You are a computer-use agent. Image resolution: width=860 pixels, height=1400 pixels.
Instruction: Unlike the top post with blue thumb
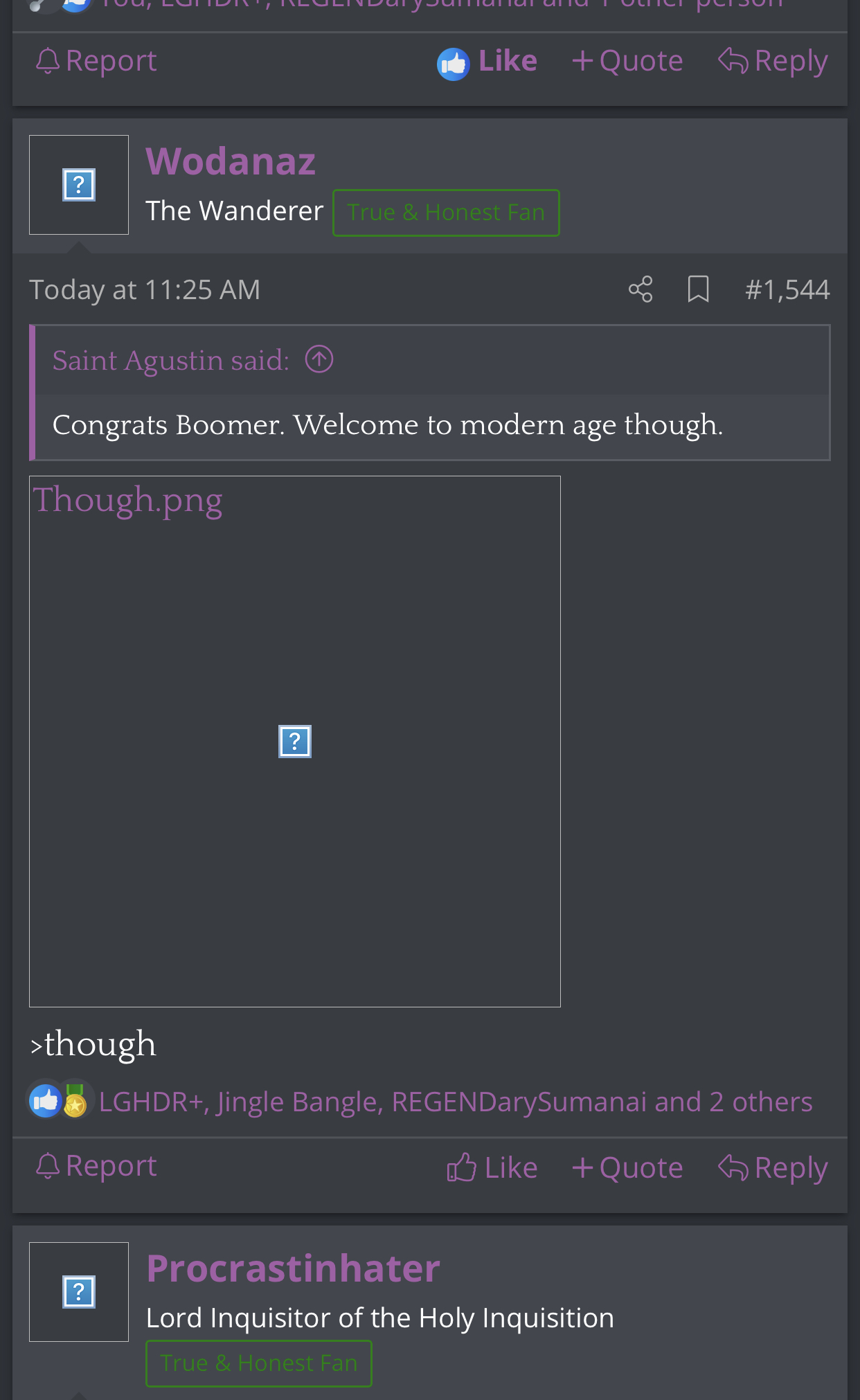487,62
